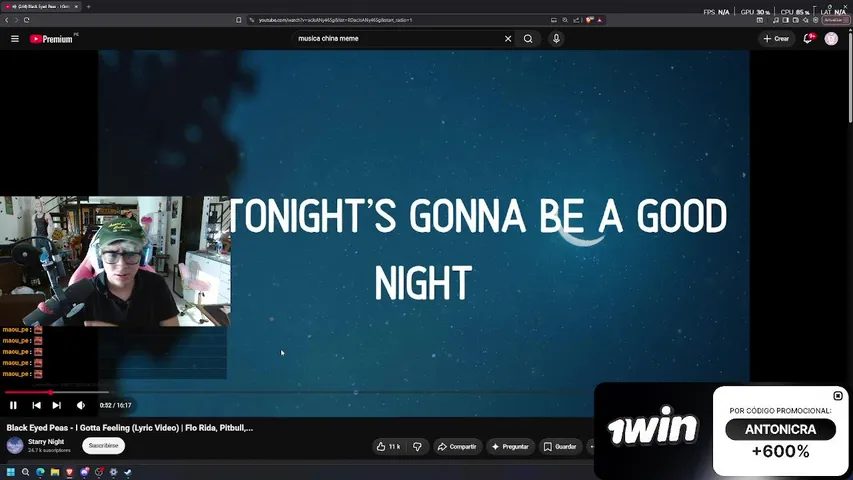This screenshot has height=480, width=853.
Task: Clear the search box with the X
Action: point(508,39)
